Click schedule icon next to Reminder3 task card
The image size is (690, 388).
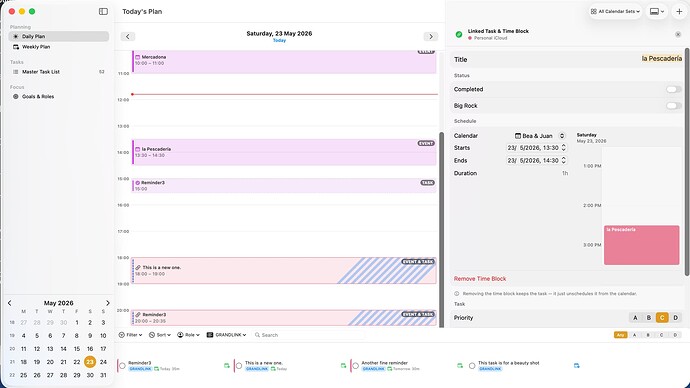click(227, 366)
